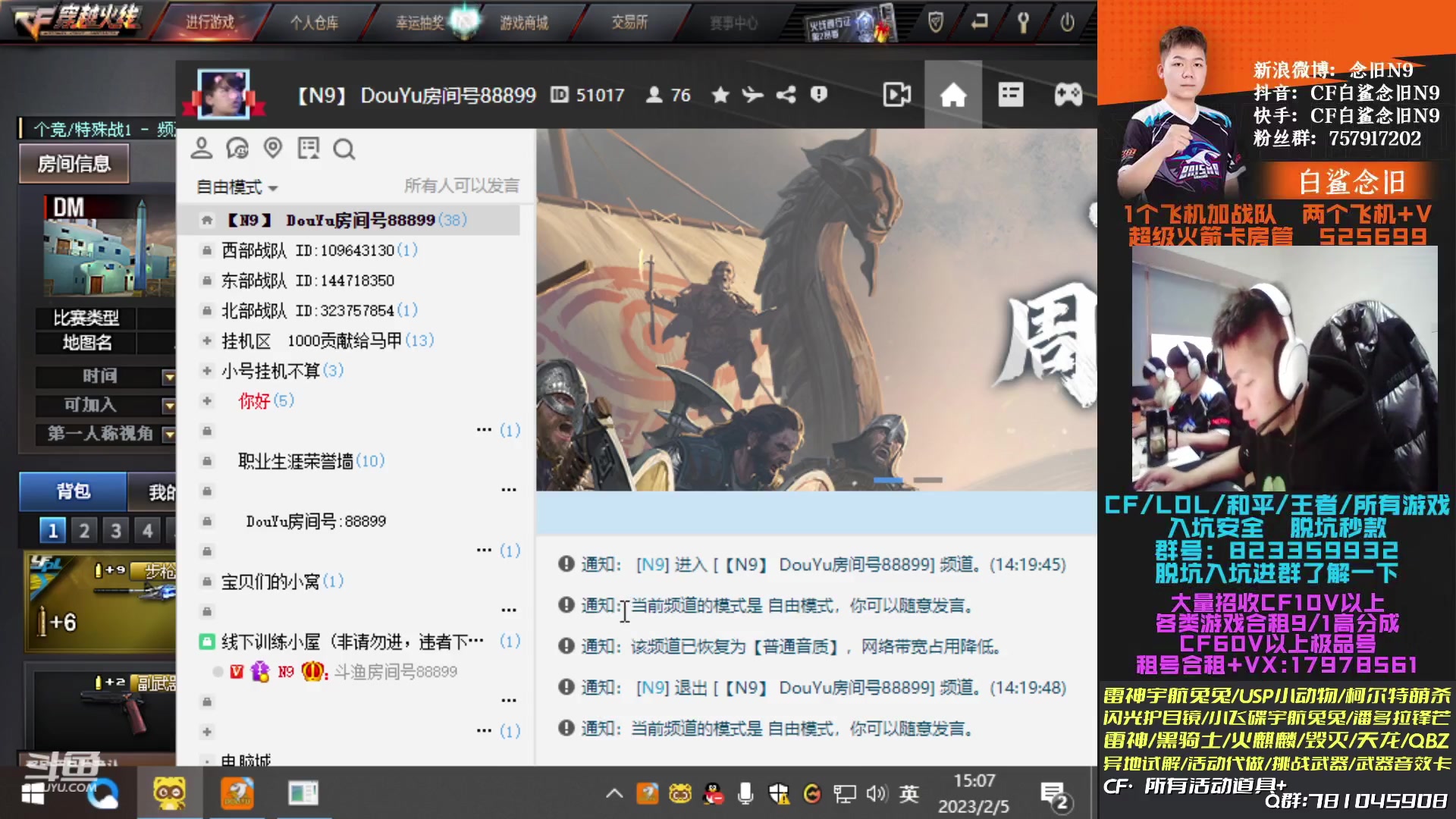
Task: Expand the 挂机区 channel group
Action: (x=206, y=340)
